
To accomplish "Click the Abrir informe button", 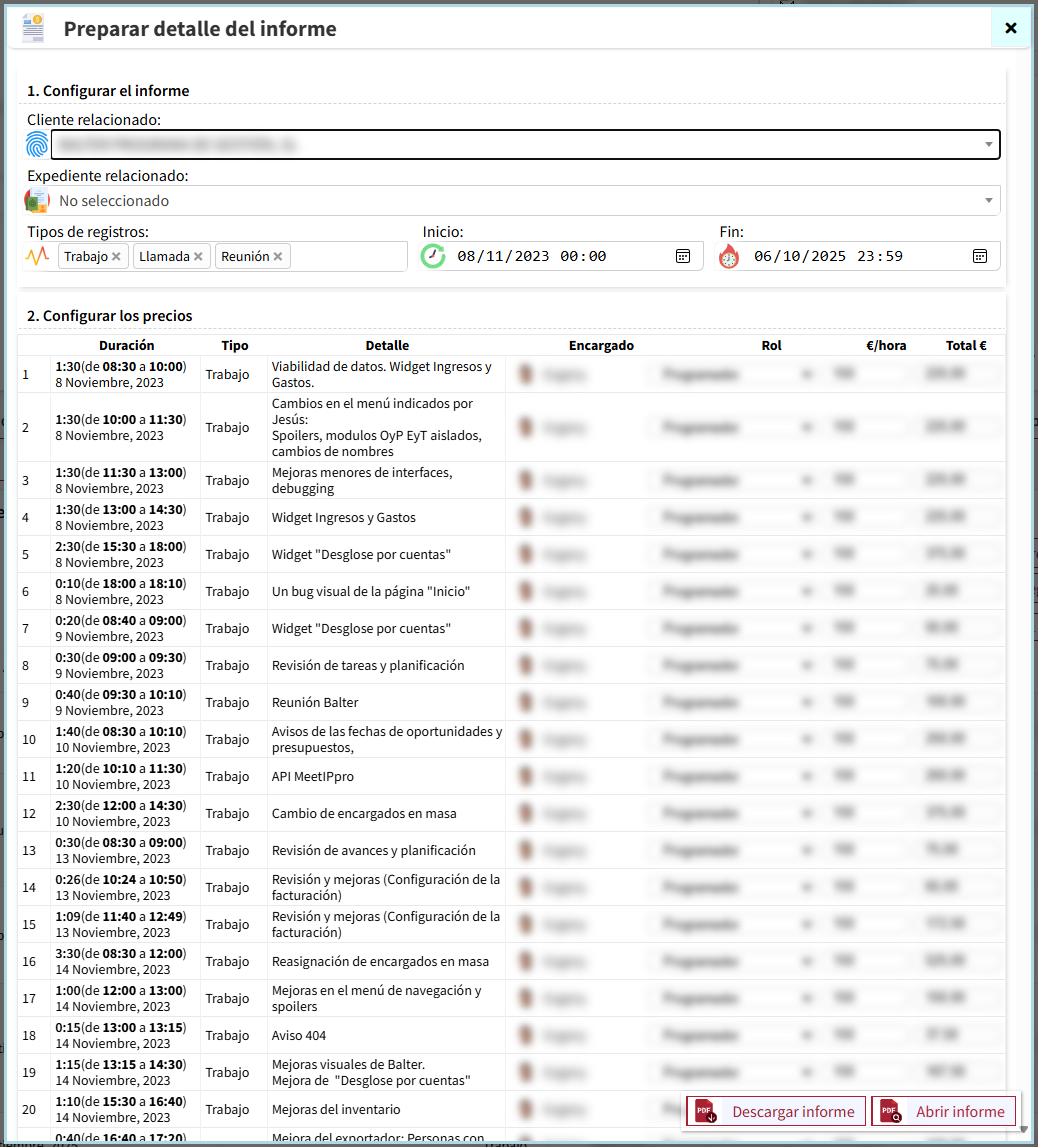I will click(x=943, y=1111).
